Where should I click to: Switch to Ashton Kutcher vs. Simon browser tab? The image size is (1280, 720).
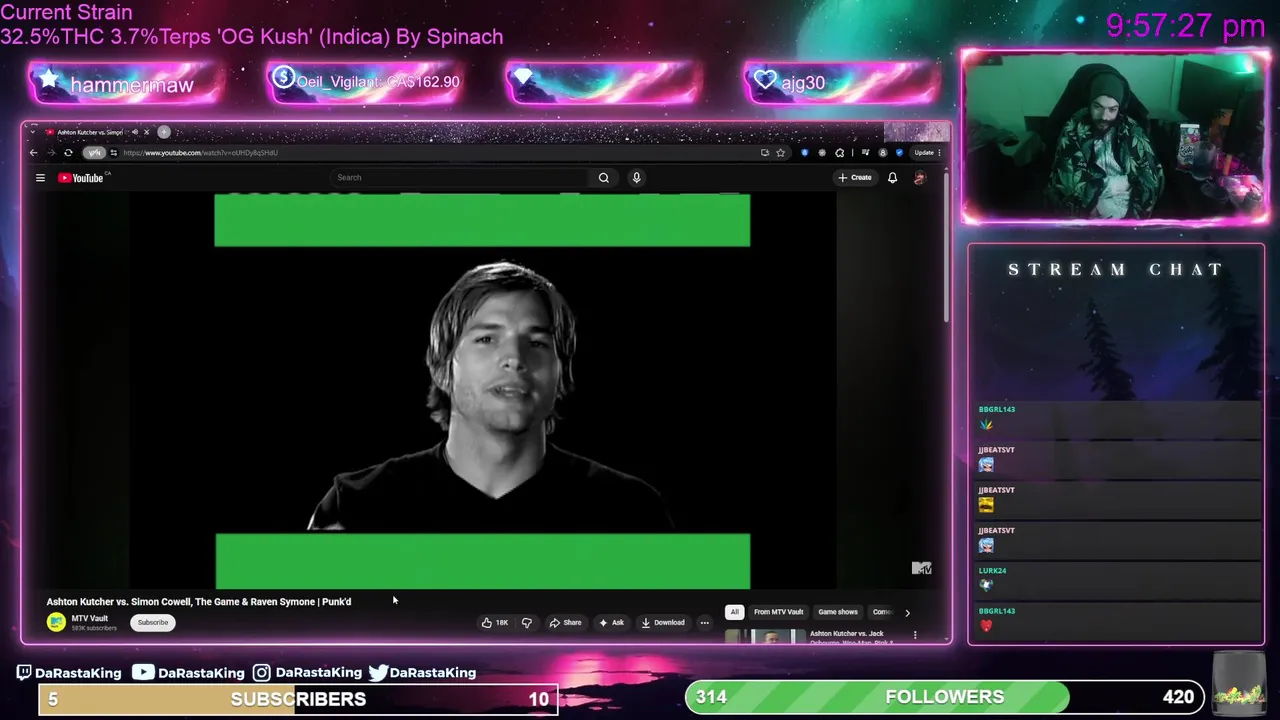(x=90, y=132)
